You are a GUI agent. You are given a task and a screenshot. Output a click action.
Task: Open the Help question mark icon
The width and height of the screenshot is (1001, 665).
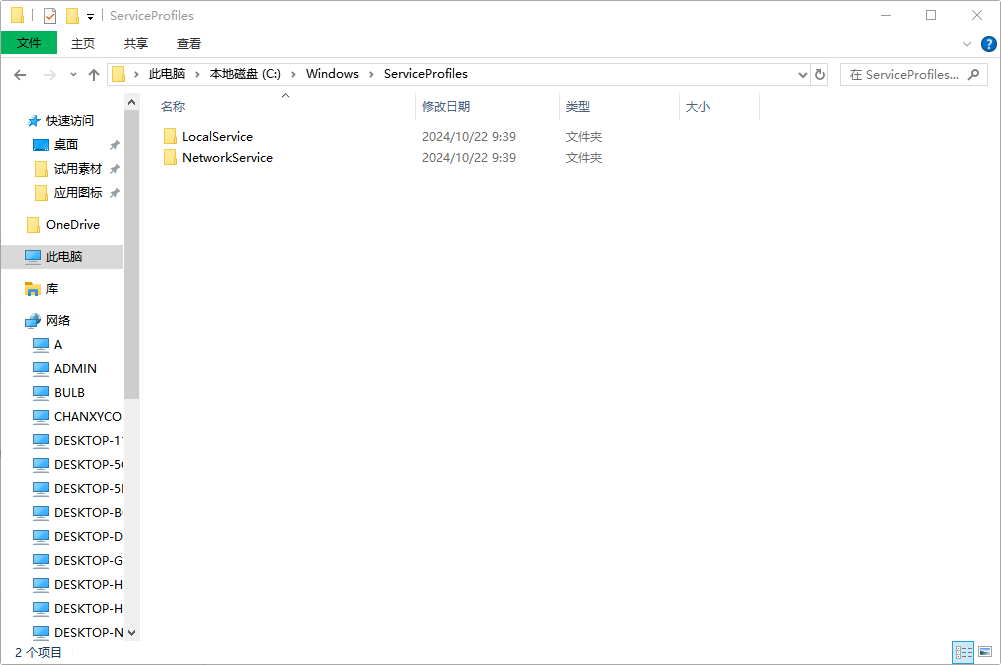(x=988, y=44)
